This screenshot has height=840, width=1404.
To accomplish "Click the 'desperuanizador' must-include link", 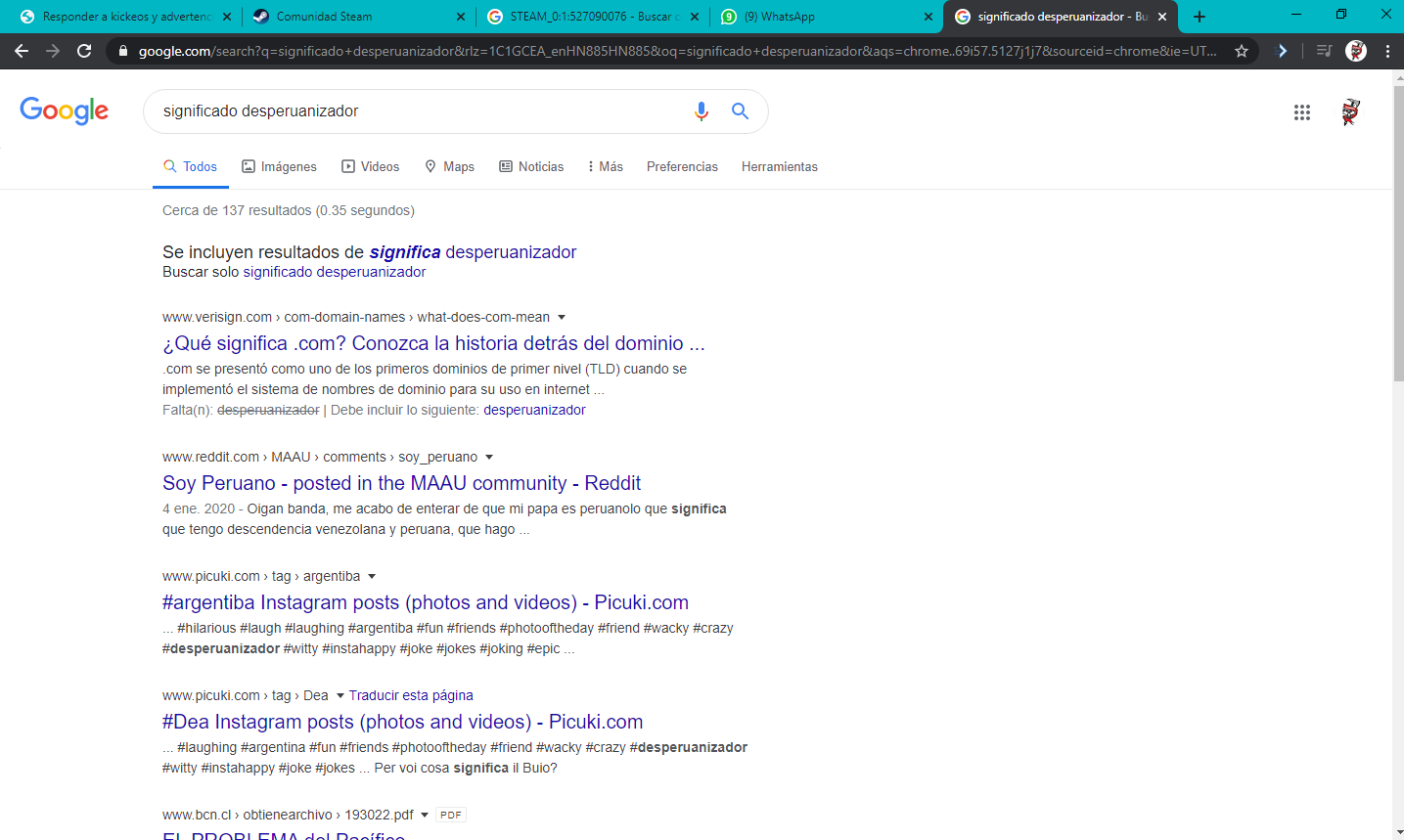I will pyautogui.click(x=534, y=410).
